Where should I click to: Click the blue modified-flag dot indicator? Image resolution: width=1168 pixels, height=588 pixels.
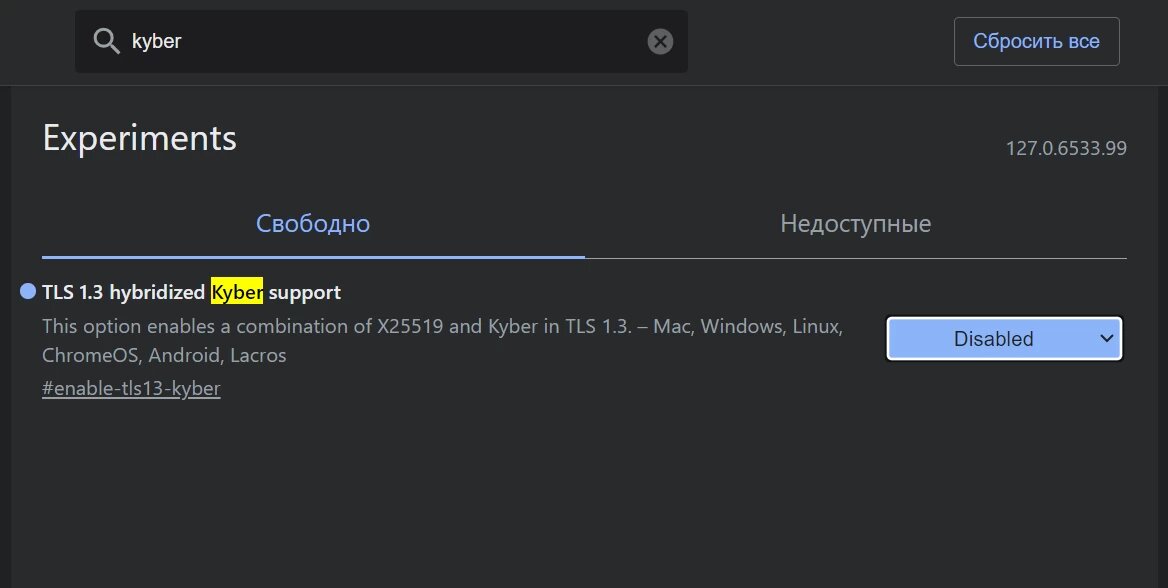click(28, 291)
